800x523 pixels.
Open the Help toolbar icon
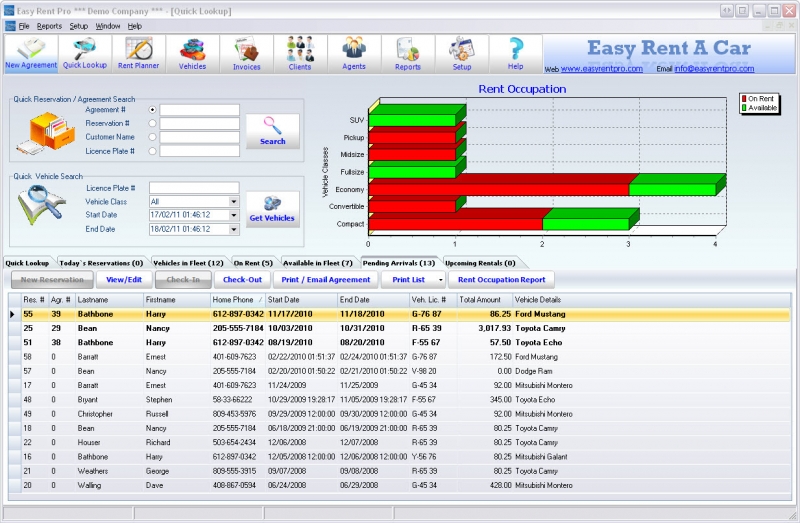[x=515, y=53]
